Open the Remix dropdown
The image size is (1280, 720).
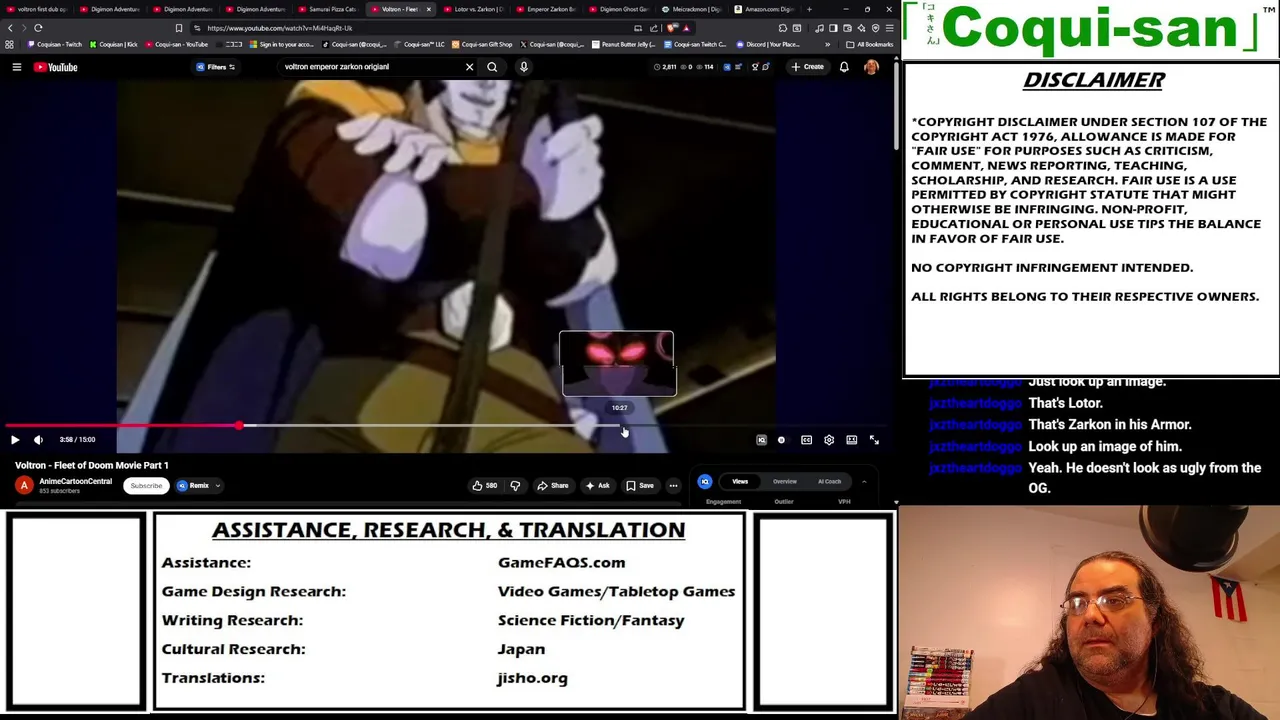pos(199,486)
